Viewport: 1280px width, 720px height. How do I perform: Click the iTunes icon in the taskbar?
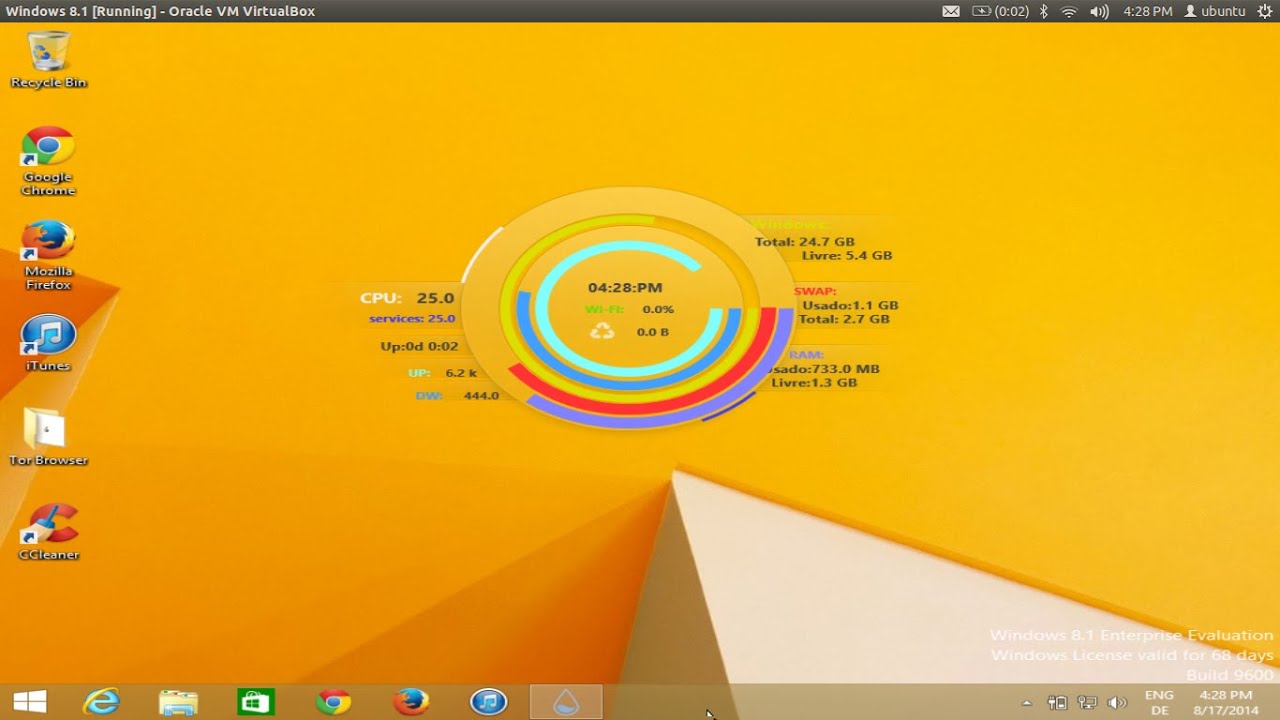pyautogui.click(x=488, y=702)
